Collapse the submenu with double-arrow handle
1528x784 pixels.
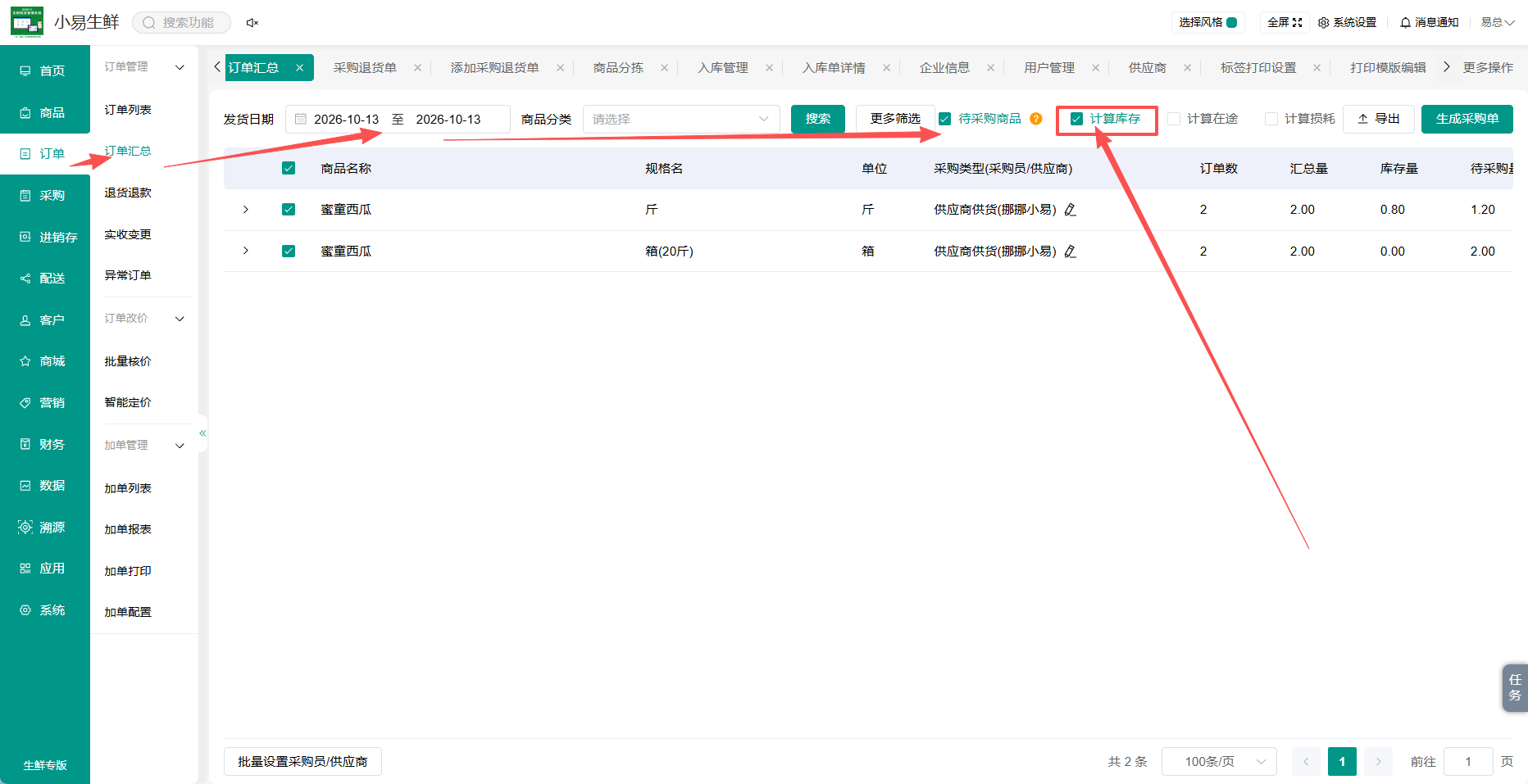202,433
